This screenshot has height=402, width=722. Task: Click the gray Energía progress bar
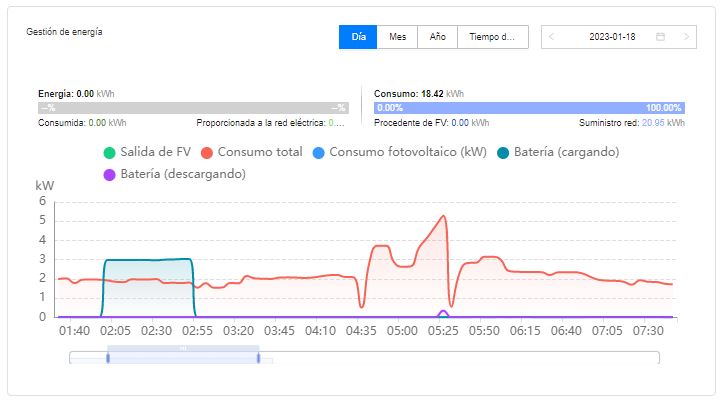193,108
